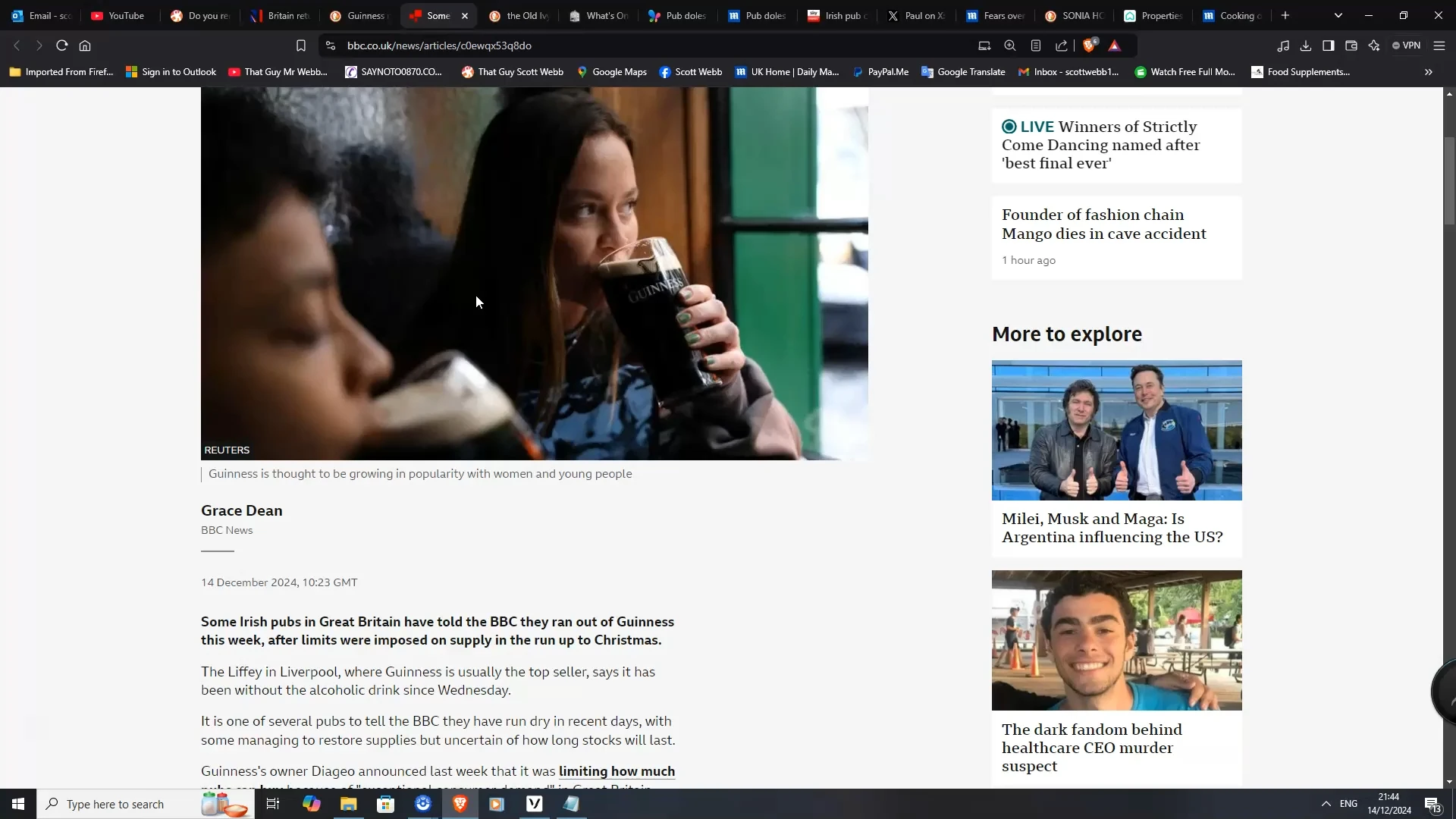Switch to the Guinness tab
This screenshot has height=819, width=1456.
pyautogui.click(x=360, y=15)
